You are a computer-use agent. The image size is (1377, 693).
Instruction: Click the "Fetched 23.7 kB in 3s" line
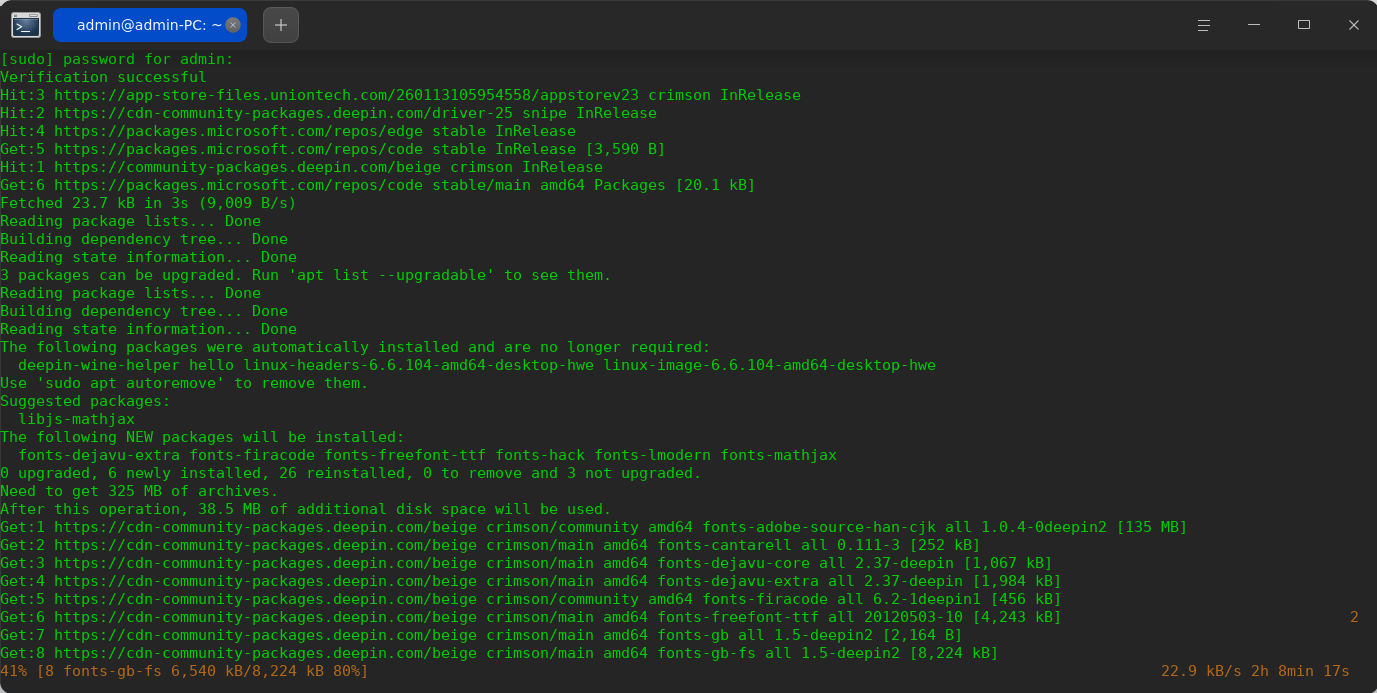point(148,203)
